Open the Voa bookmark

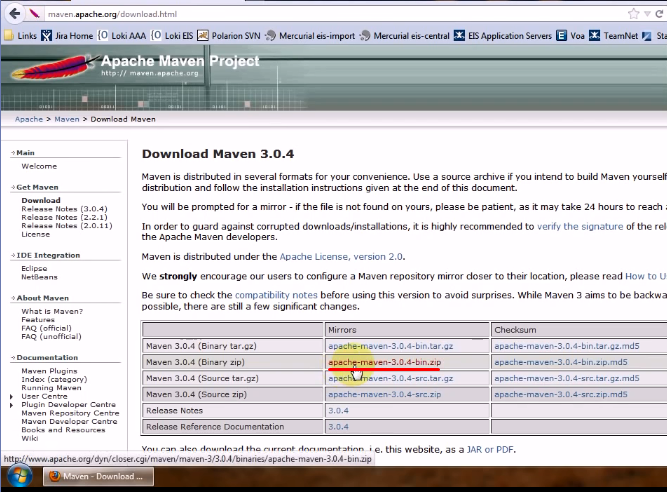coord(570,36)
